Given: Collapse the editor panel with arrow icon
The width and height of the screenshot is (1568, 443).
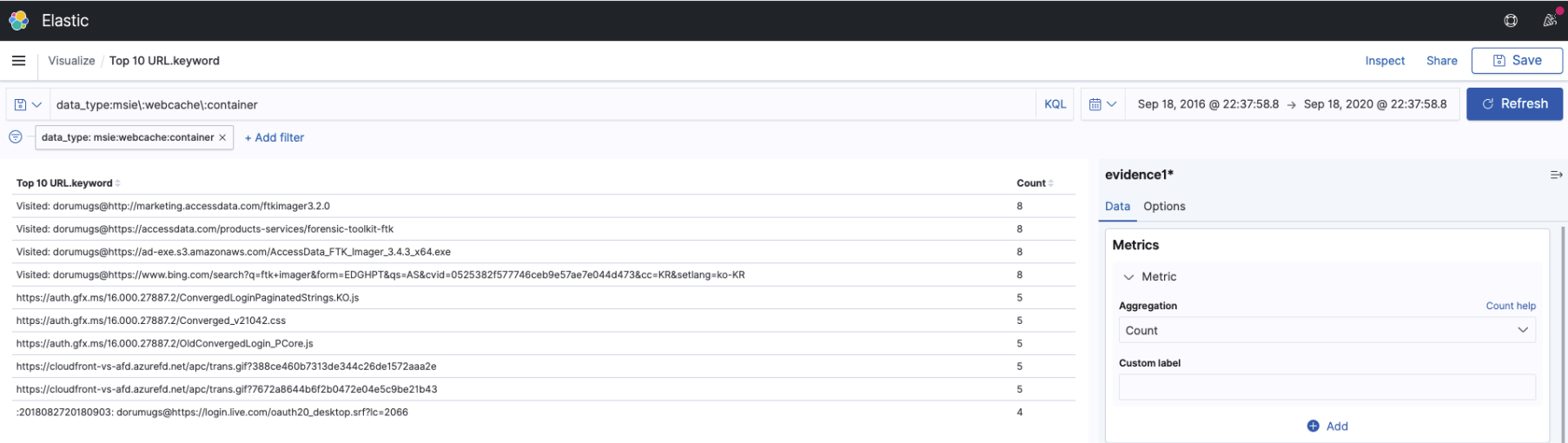Looking at the screenshot, I should (1556, 175).
